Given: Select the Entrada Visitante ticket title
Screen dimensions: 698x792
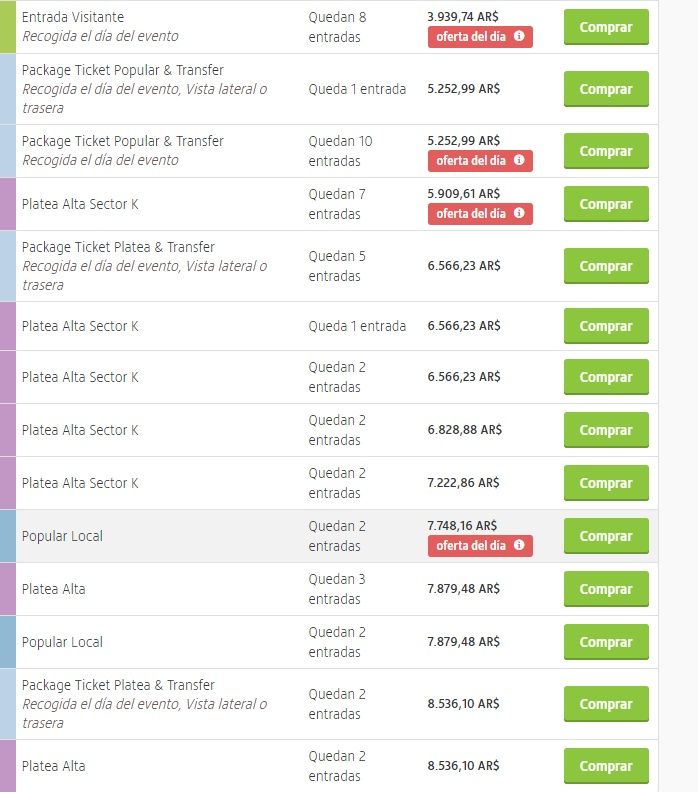Looking at the screenshot, I should 73,17.
